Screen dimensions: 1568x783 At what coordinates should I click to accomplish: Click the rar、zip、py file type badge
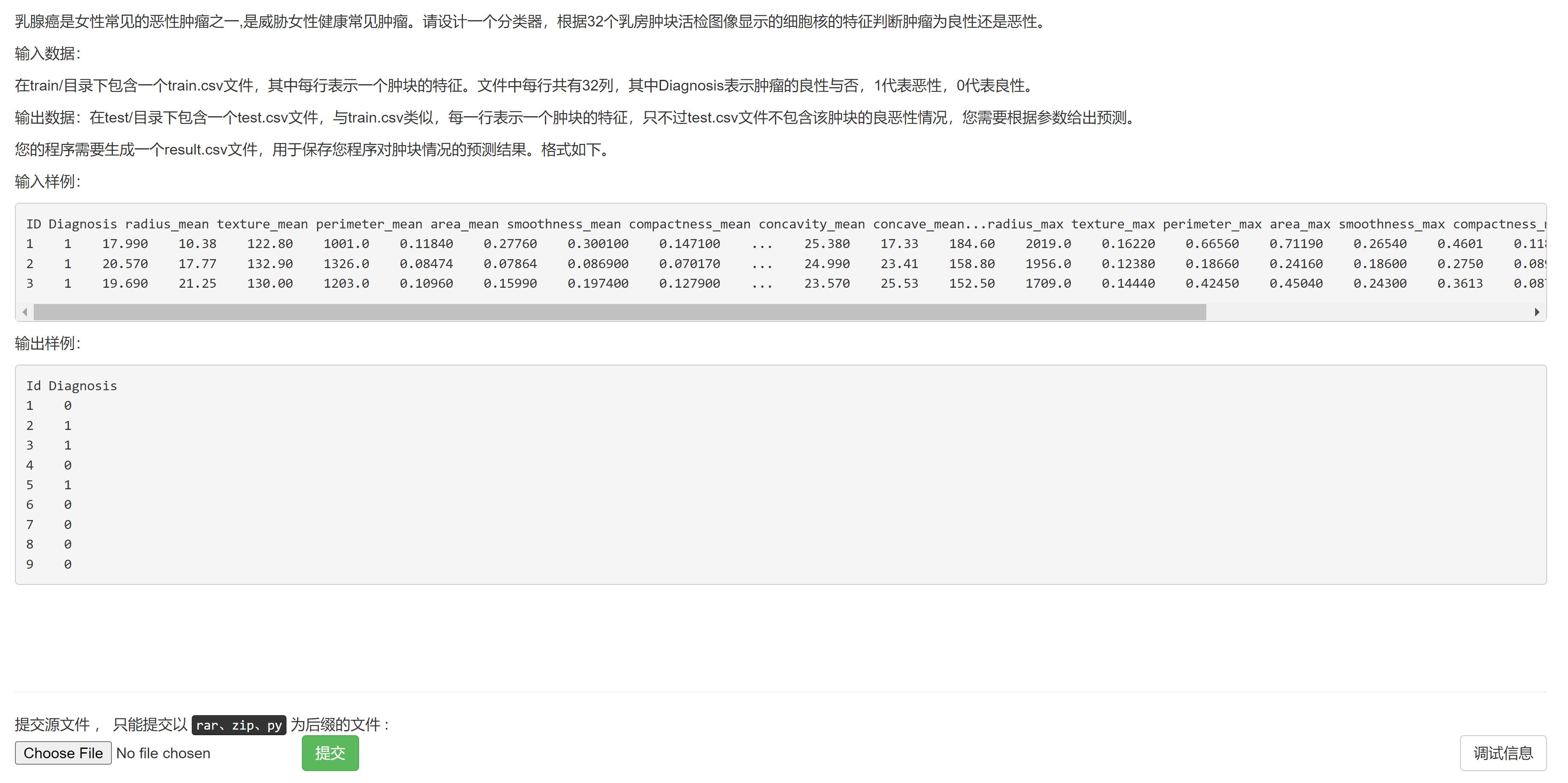239,725
